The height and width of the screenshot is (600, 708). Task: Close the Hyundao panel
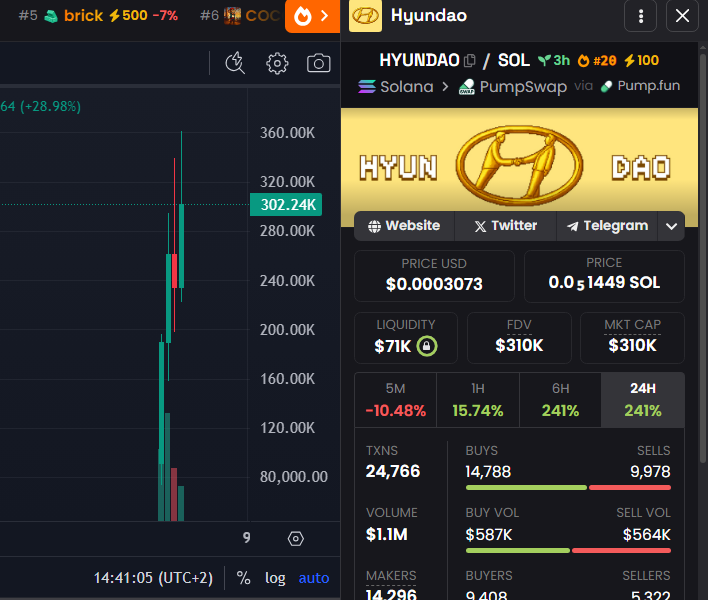click(682, 16)
